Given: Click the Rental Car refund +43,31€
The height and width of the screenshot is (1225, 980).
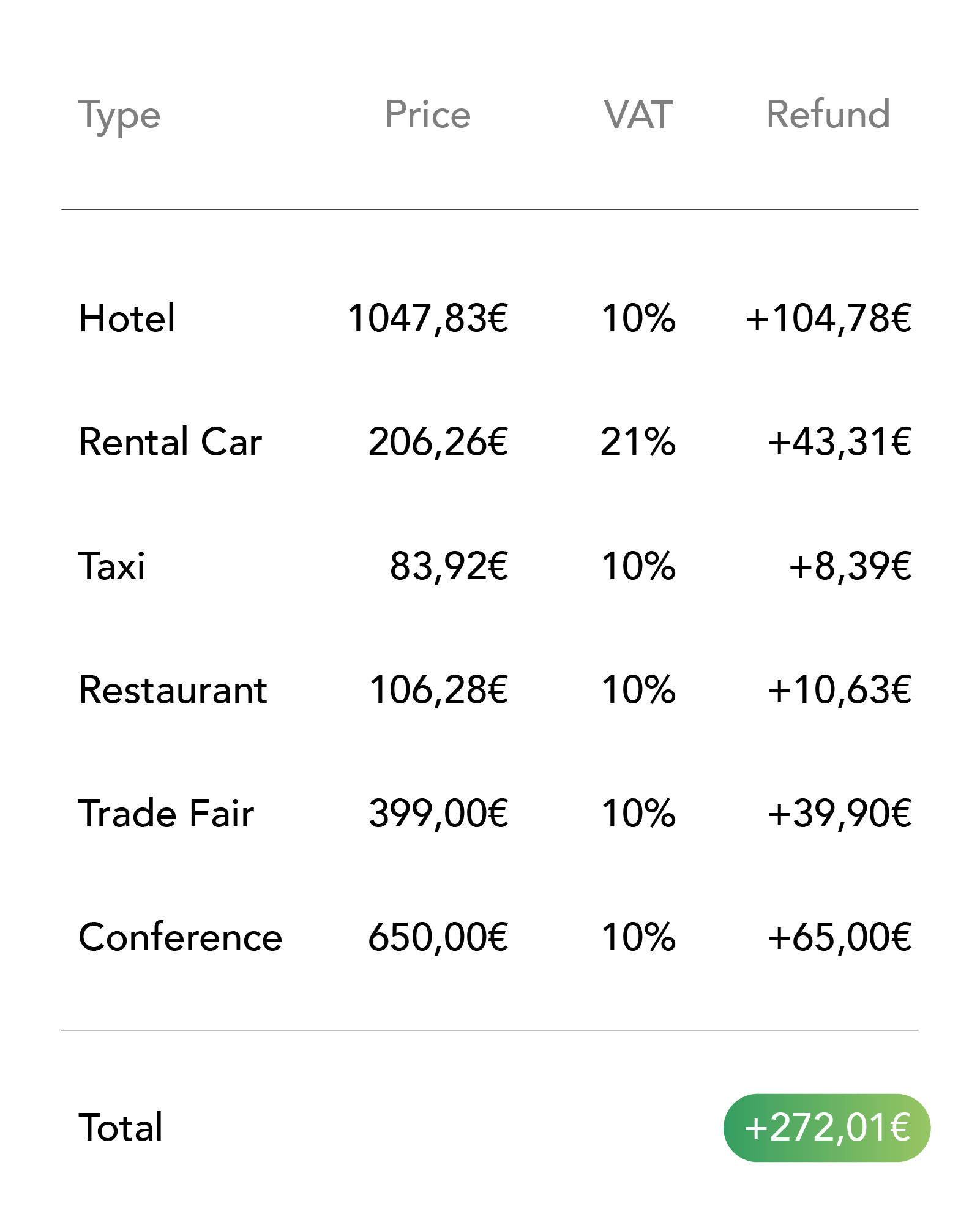Looking at the screenshot, I should 840,442.
